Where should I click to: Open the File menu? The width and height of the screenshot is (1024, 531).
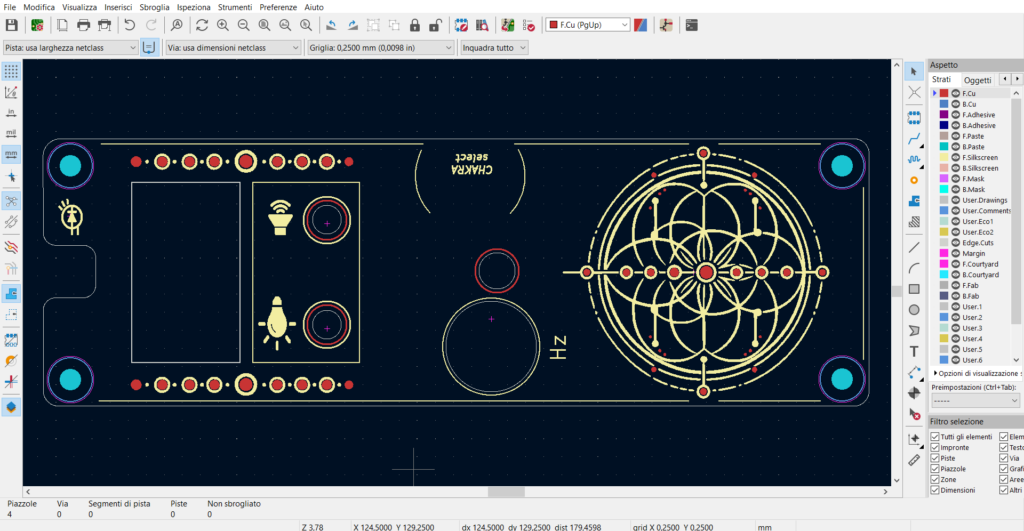point(10,7)
